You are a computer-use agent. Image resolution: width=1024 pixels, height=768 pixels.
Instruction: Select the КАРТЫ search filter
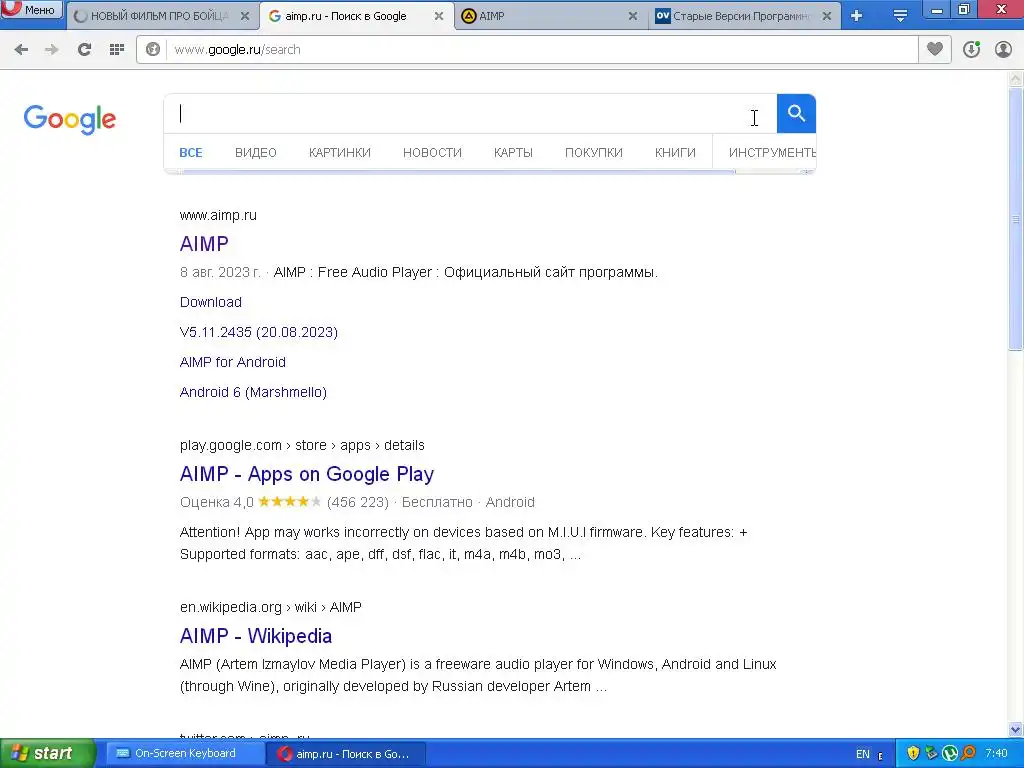pyautogui.click(x=513, y=153)
